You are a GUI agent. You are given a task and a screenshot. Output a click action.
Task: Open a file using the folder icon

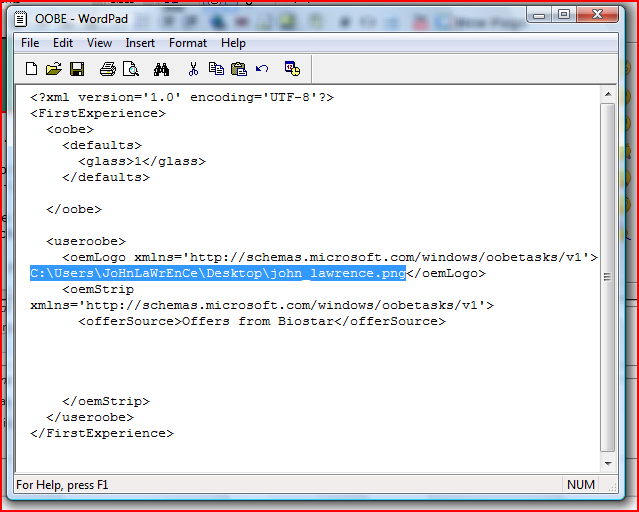click(x=53, y=69)
